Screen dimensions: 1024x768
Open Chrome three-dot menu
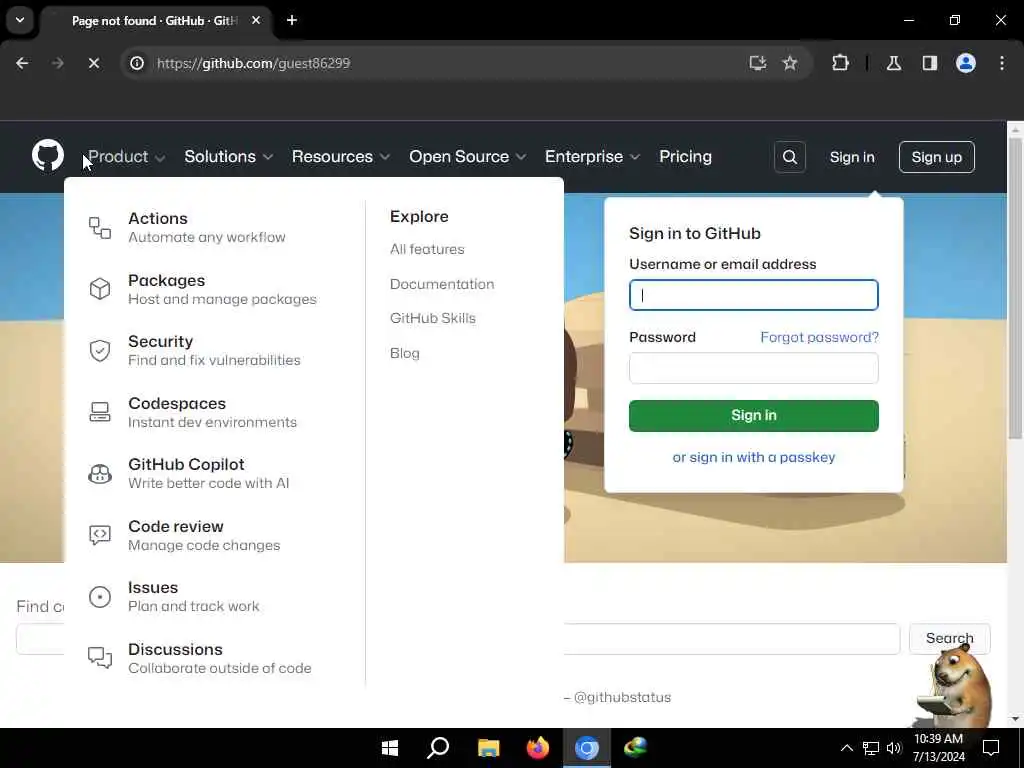1002,63
